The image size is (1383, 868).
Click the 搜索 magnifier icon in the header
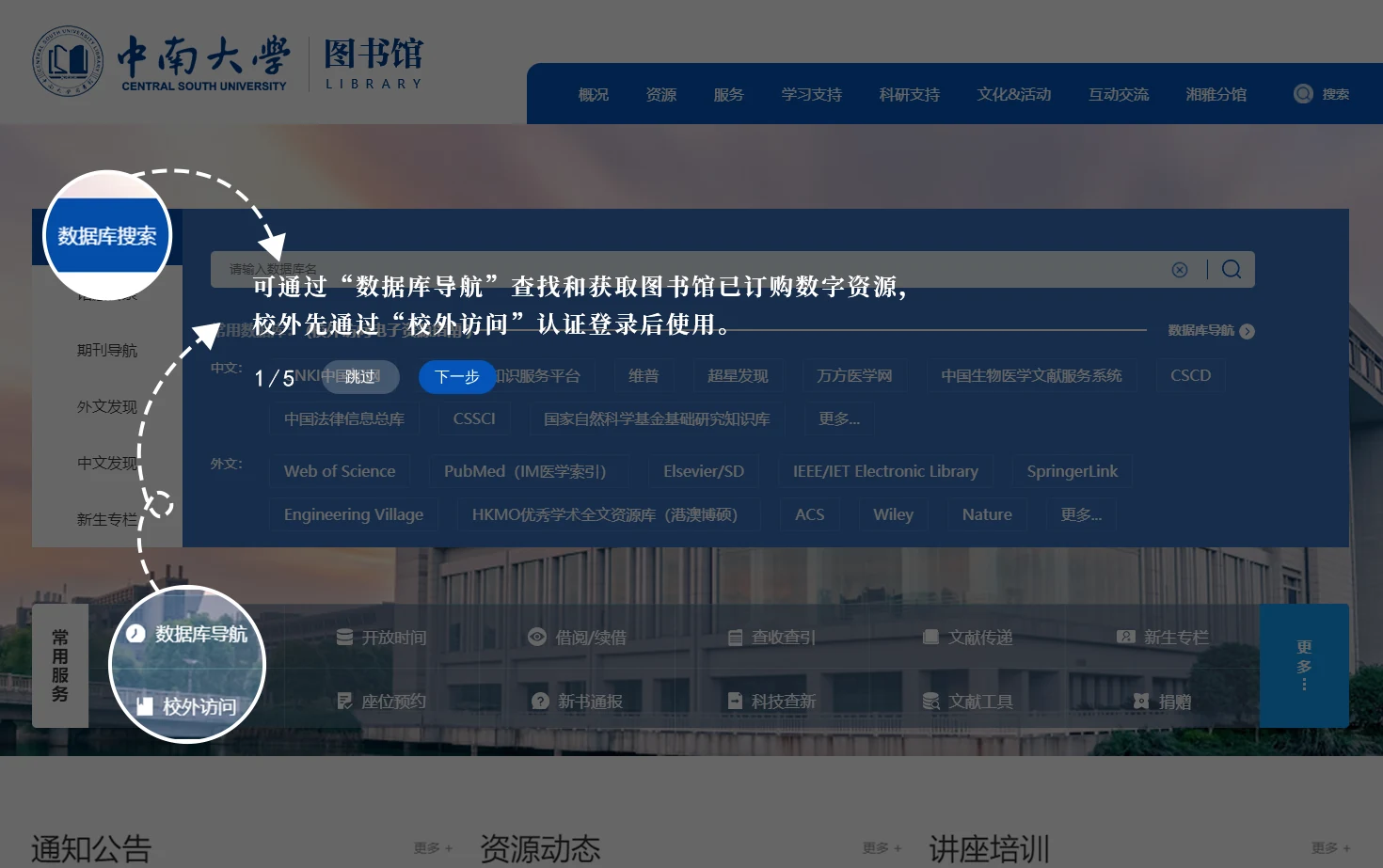tap(1303, 94)
